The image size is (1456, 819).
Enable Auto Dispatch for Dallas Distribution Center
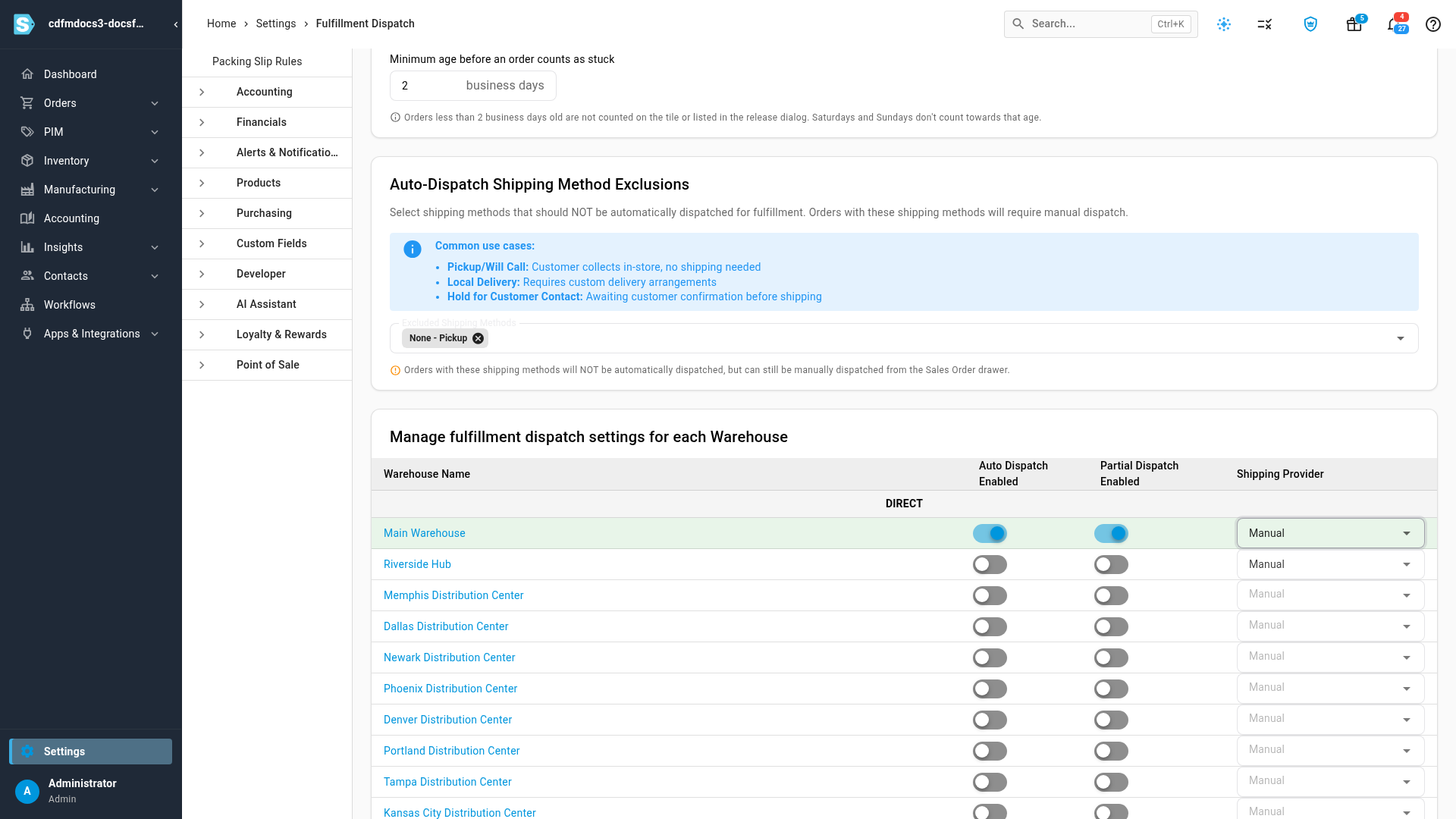(990, 626)
